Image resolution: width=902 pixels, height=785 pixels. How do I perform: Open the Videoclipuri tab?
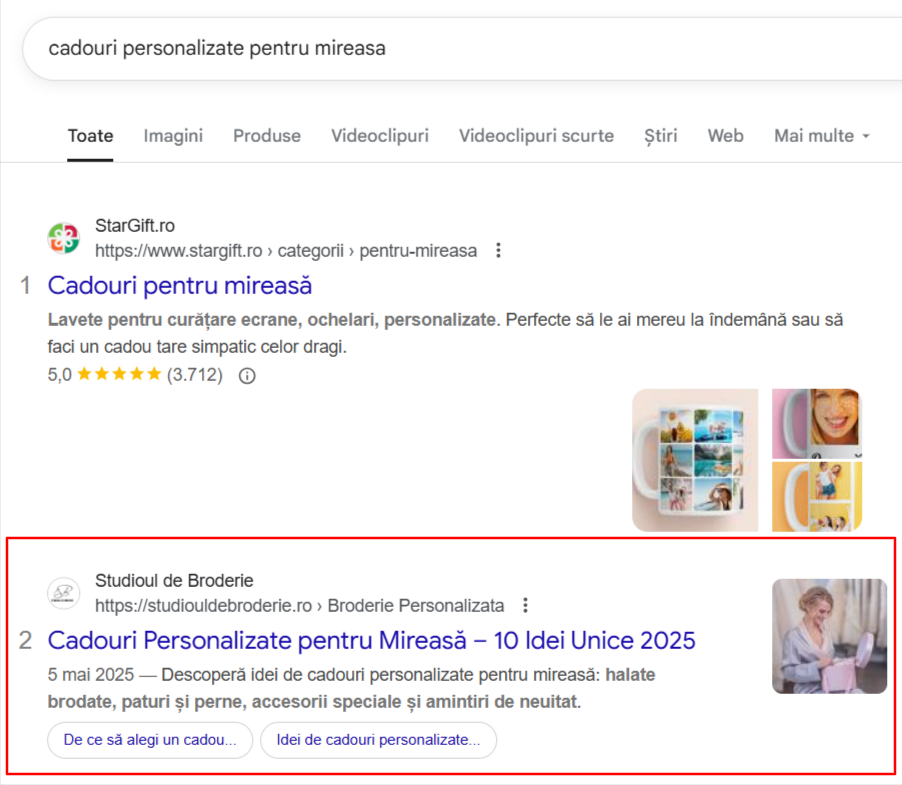click(x=380, y=136)
